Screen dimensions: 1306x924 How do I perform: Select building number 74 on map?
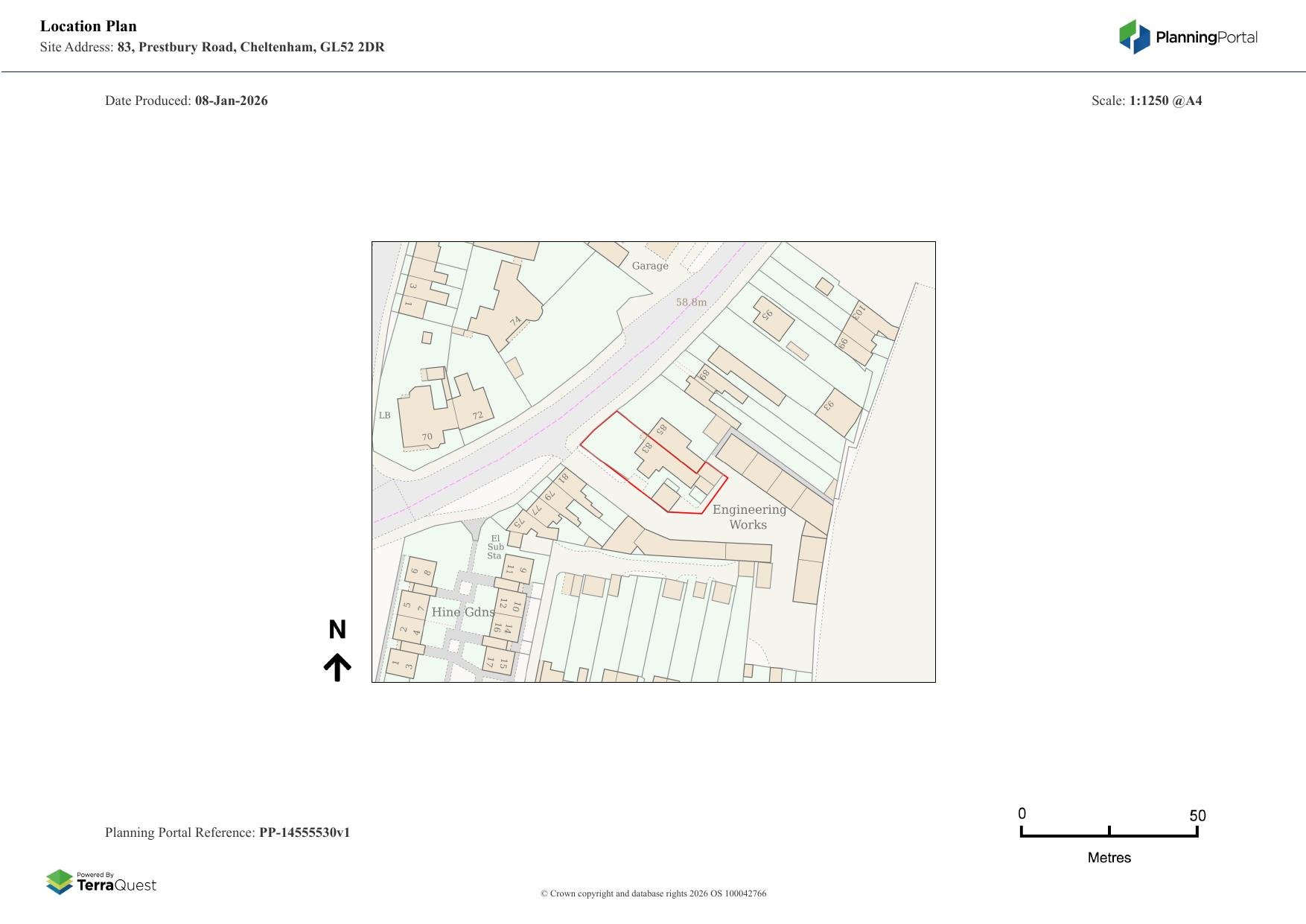coord(515,322)
